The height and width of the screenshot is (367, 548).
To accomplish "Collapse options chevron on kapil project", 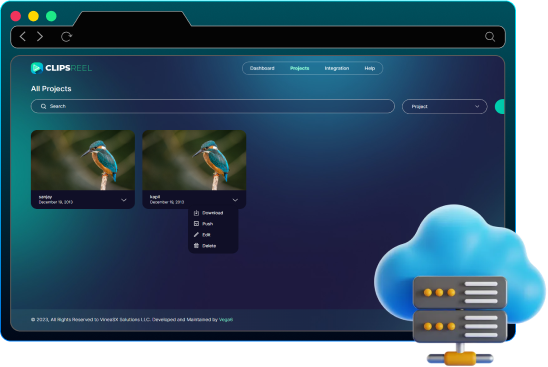I will point(235,200).
